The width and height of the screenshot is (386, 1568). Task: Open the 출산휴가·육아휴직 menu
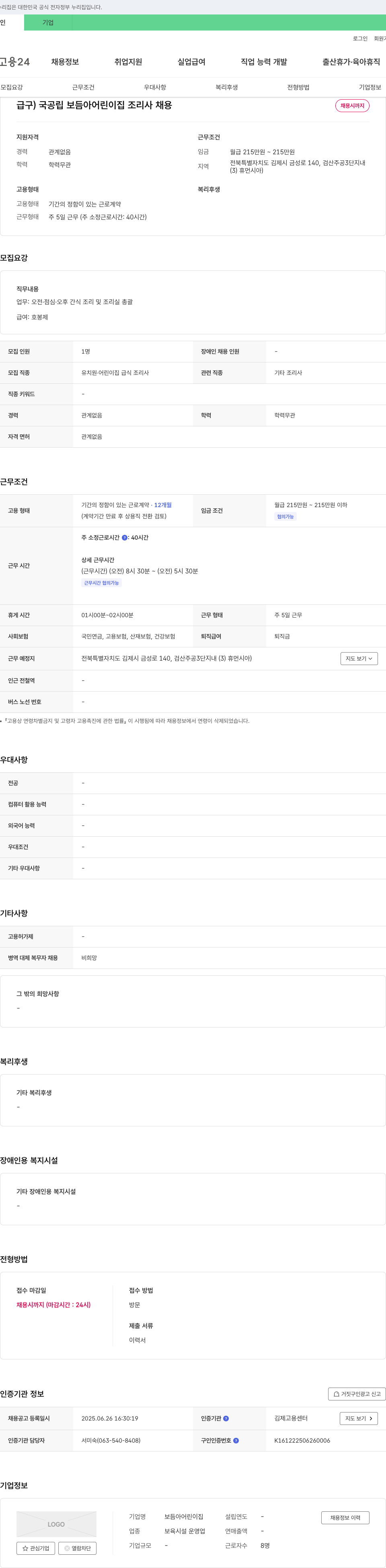[351, 61]
